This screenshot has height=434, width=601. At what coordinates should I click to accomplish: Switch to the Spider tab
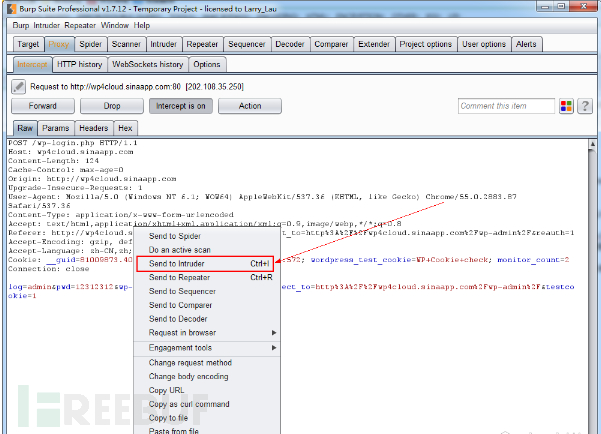pos(90,44)
